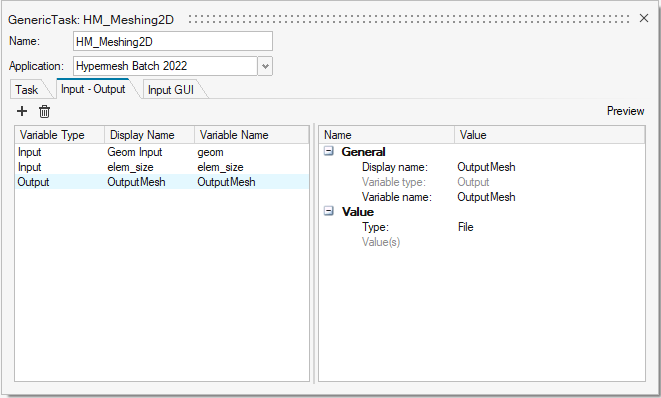
Task: Click the Type property label
Action: click(x=375, y=227)
